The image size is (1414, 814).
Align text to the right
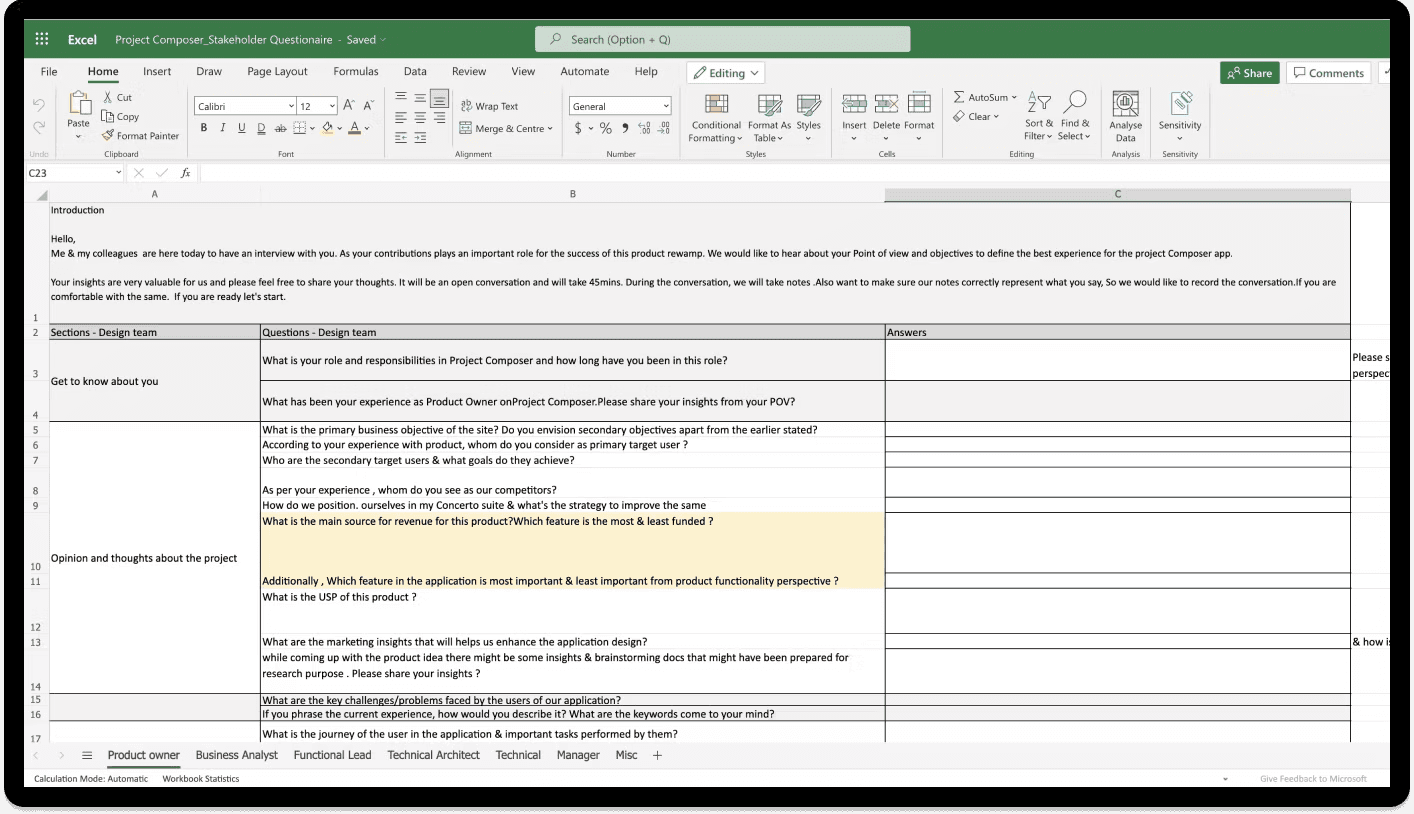pos(439,117)
